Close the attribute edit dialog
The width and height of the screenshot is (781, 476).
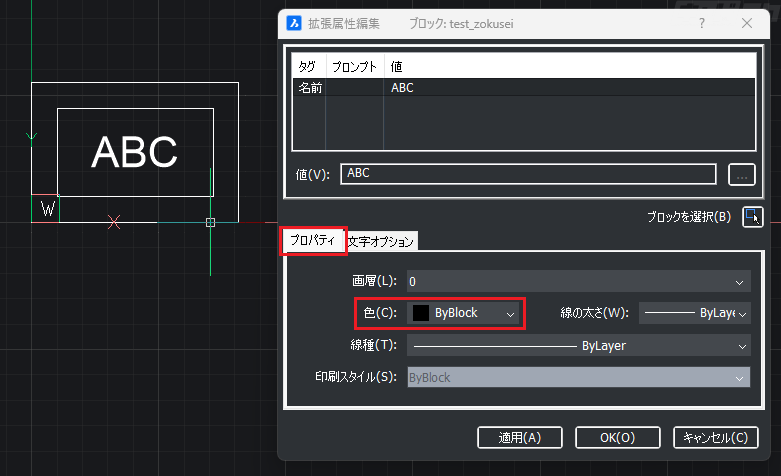748,23
